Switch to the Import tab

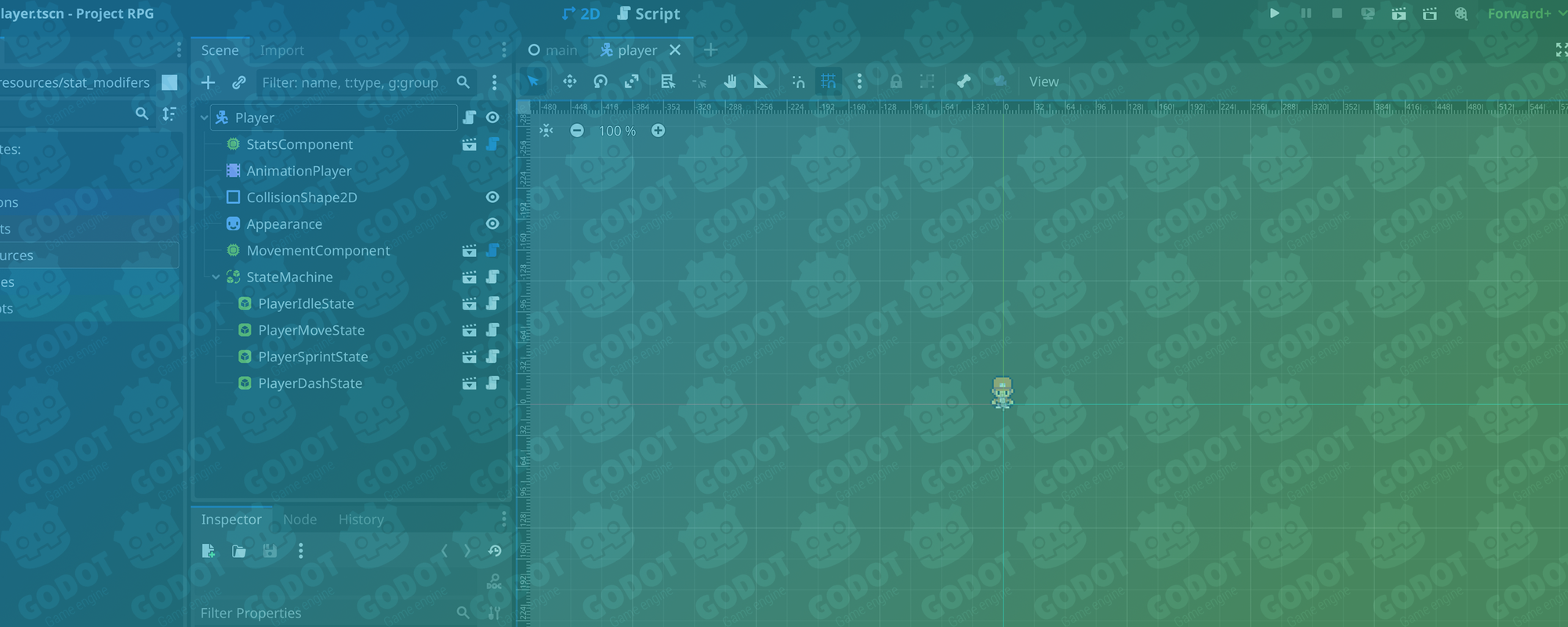tap(281, 50)
